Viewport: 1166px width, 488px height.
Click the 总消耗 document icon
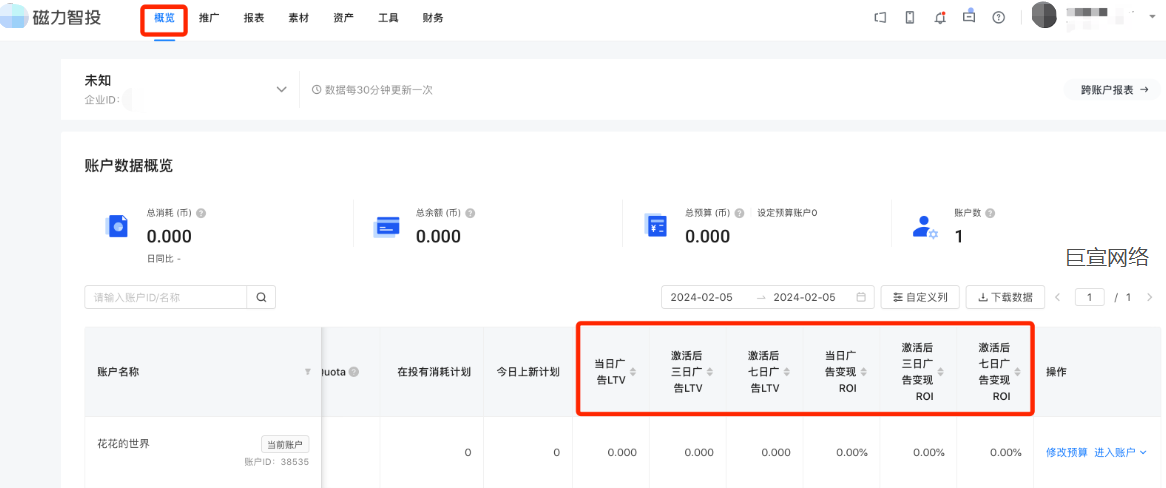click(117, 225)
